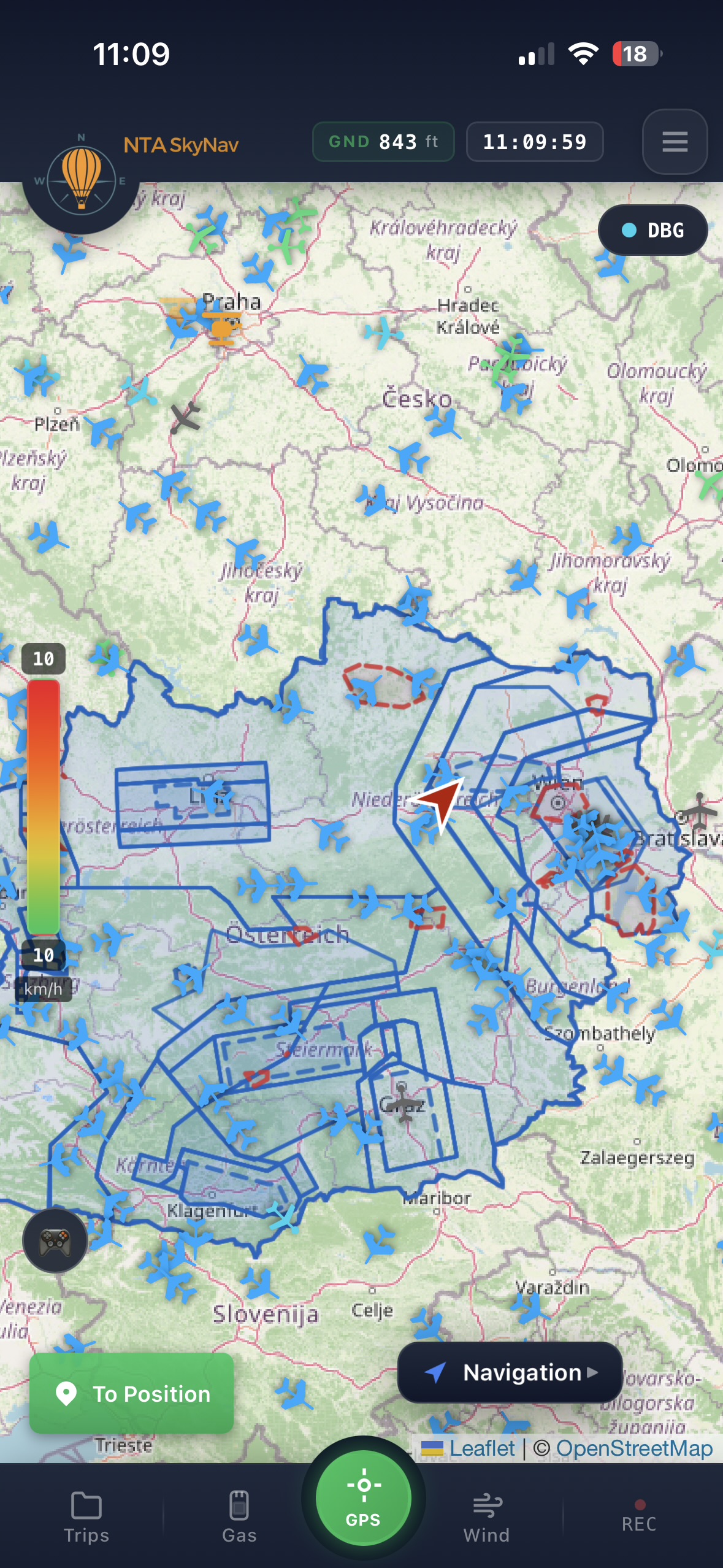Expand the Navigation panel
This screenshot has width=723, height=1568.
coord(510,1372)
